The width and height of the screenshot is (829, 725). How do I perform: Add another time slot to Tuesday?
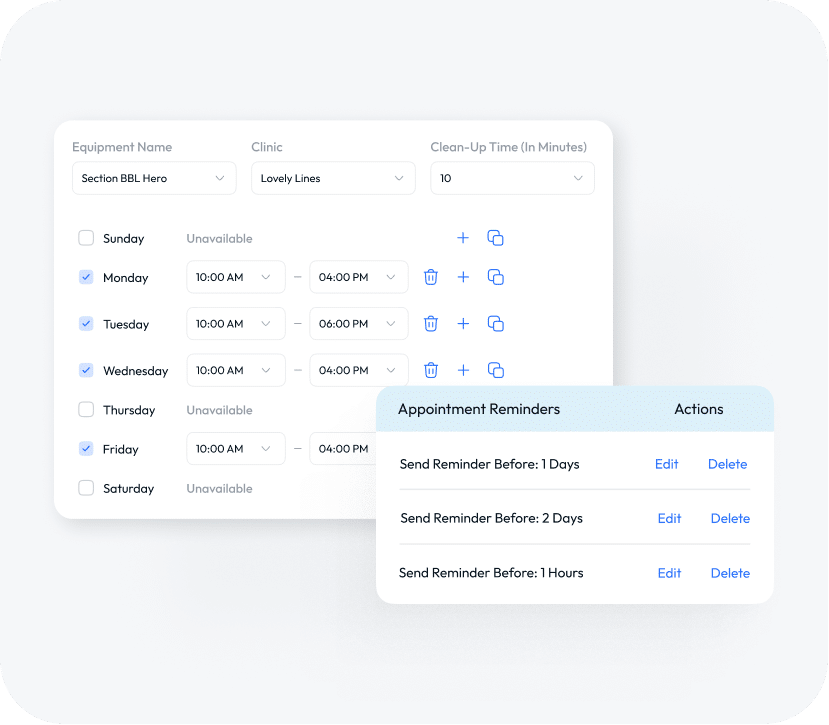tap(463, 324)
